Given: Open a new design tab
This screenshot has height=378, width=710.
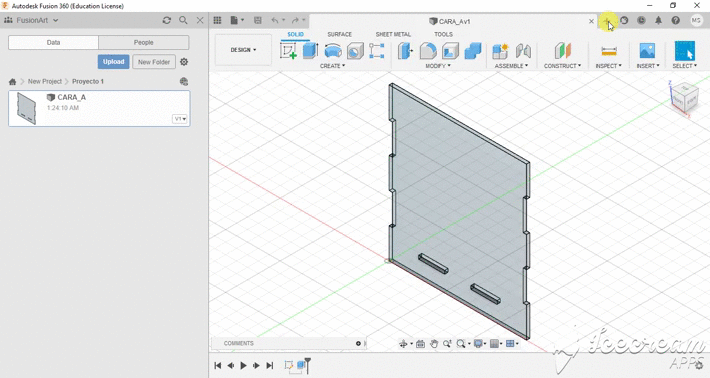Looking at the screenshot, I should point(607,21).
